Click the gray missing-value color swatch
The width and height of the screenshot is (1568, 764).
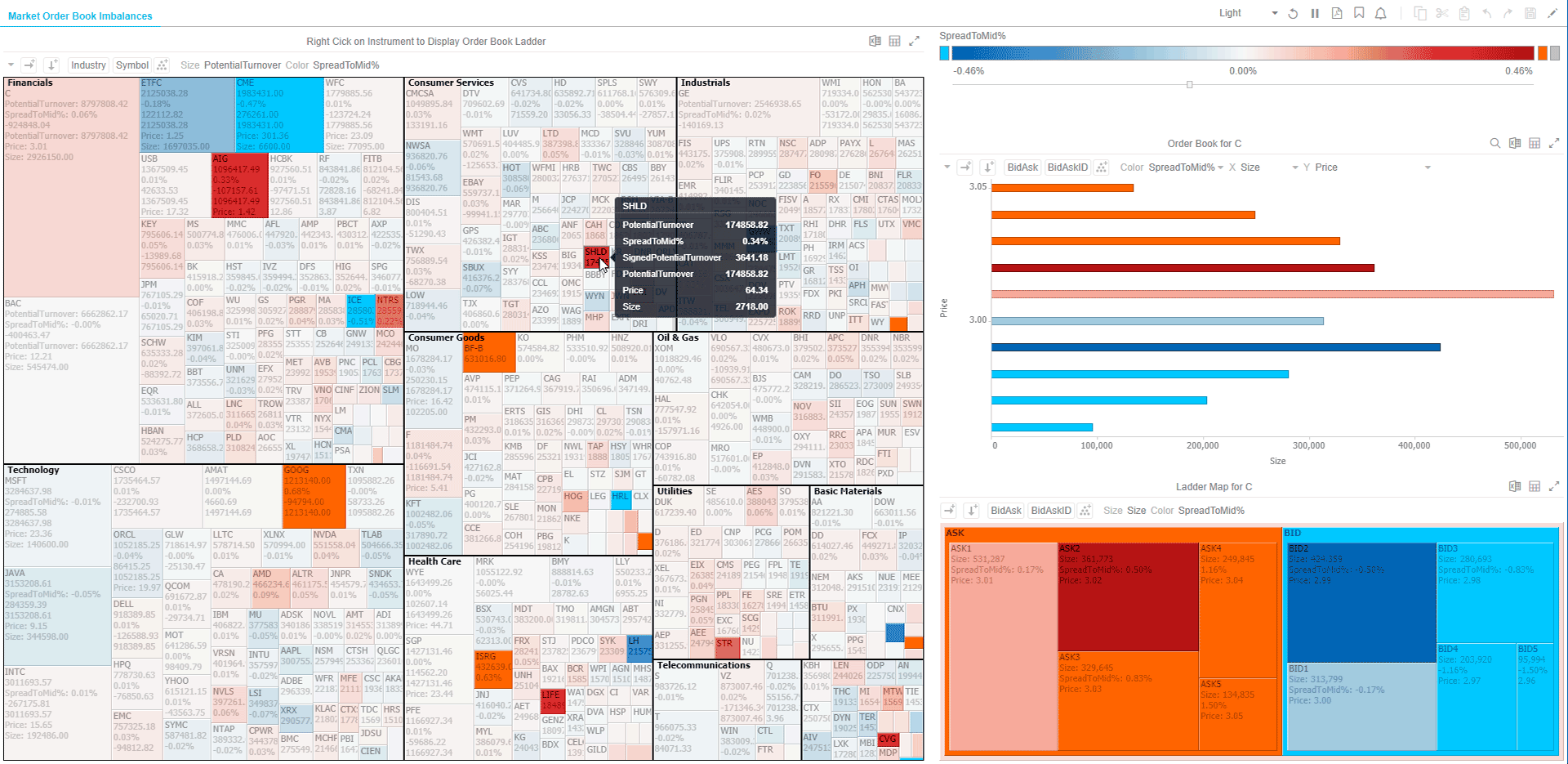(1555, 53)
